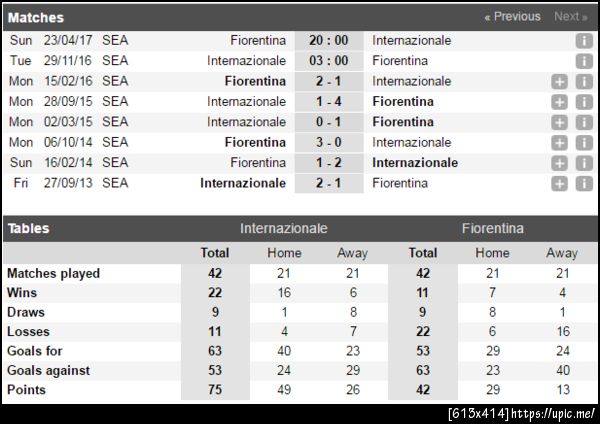Click Internazionale header in Tables section

pos(284,228)
